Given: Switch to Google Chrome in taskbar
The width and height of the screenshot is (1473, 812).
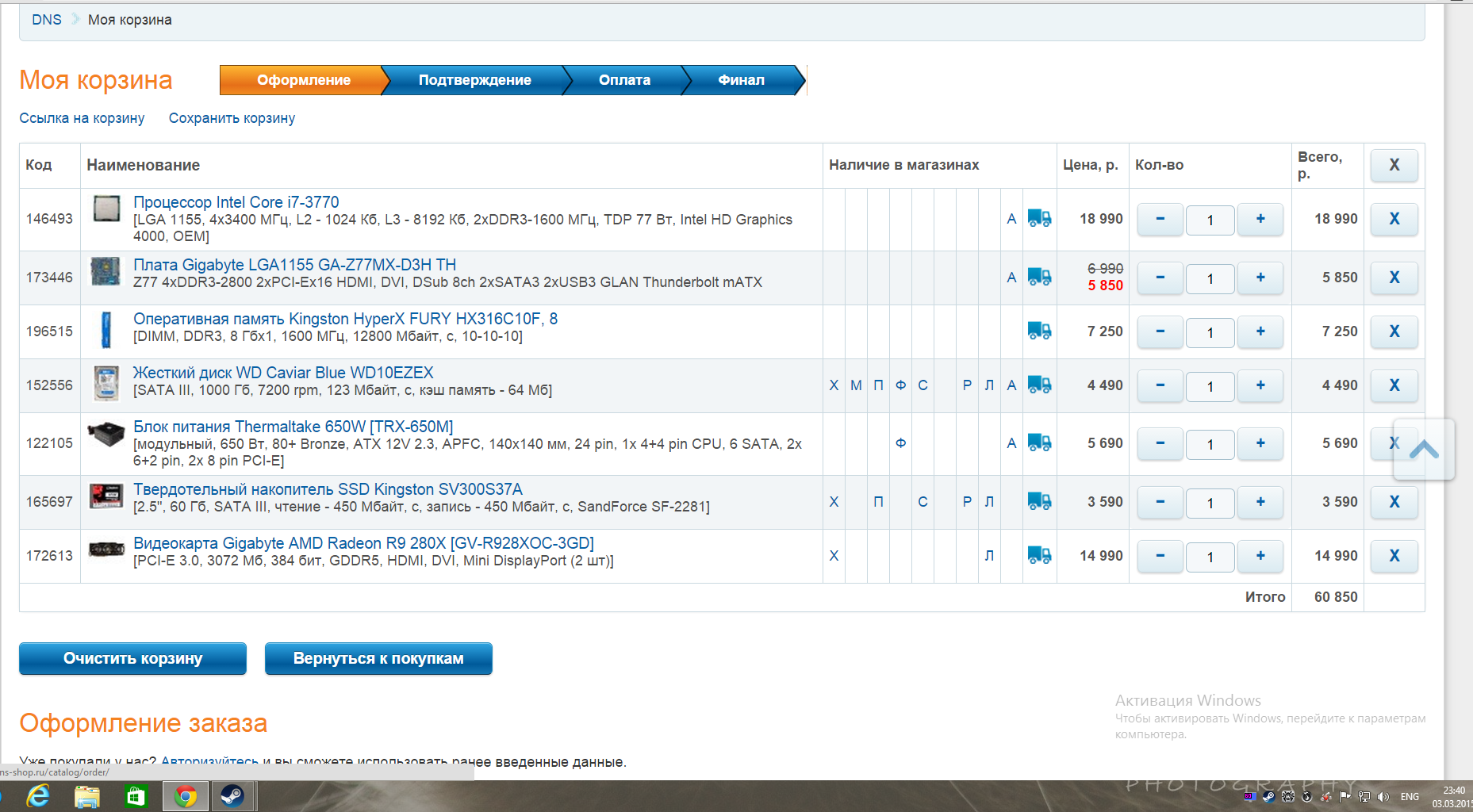Looking at the screenshot, I should 186,796.
